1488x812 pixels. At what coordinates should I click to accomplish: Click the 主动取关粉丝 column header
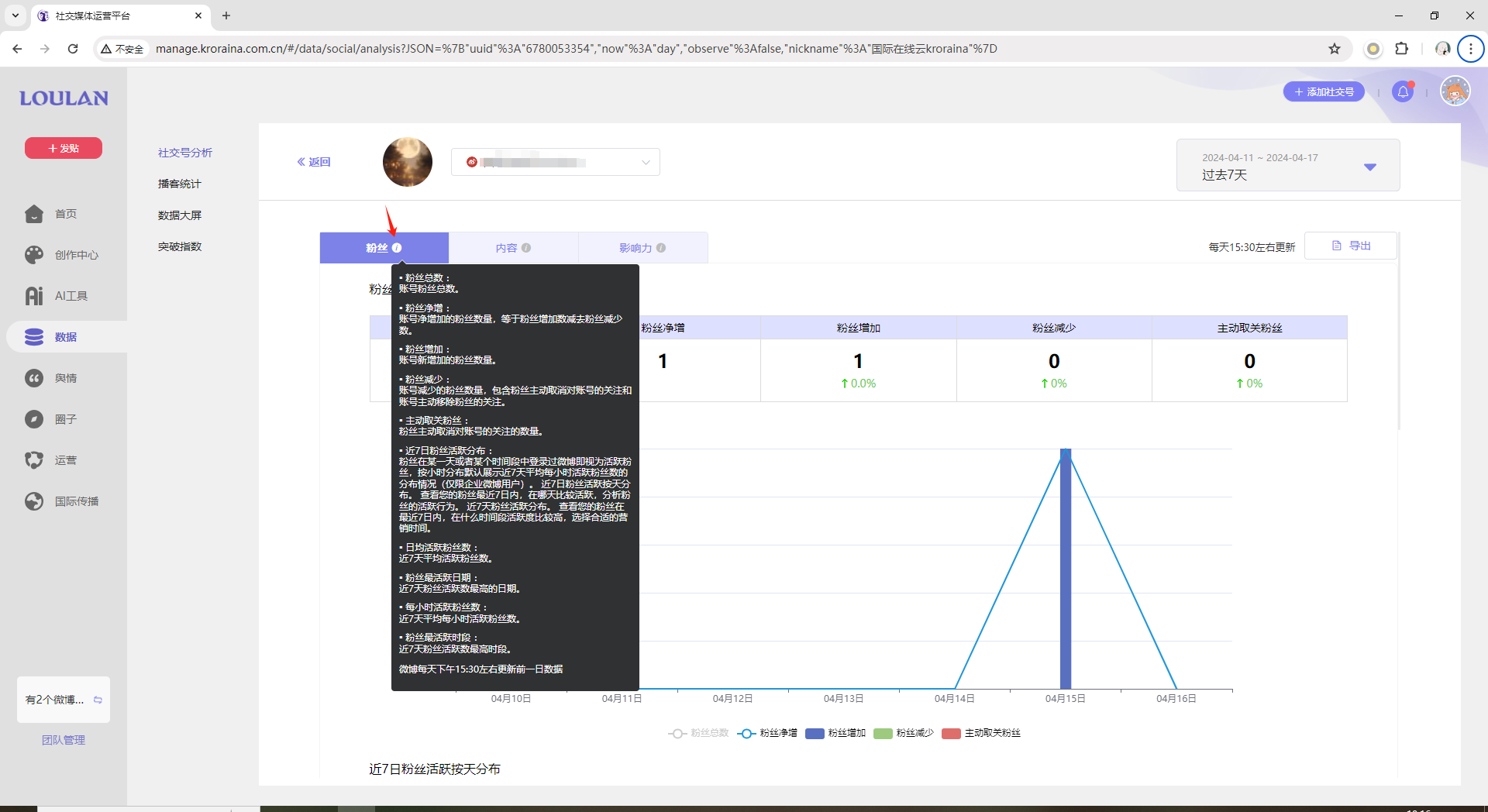1250,328
